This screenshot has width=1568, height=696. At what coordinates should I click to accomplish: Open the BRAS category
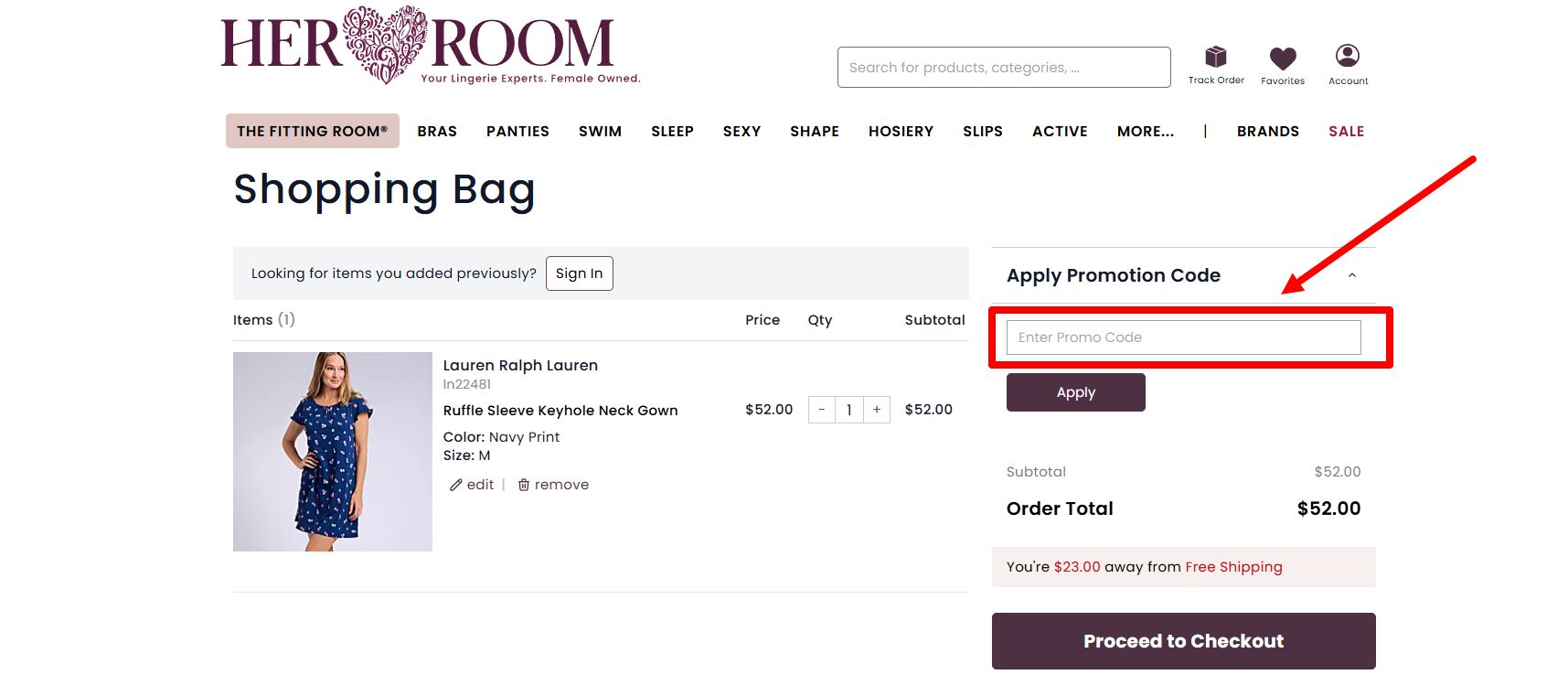[437, 131]
